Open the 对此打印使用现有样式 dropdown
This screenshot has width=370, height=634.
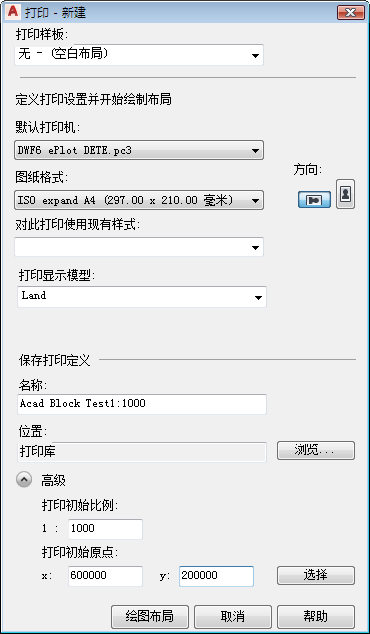coord(139,247)
